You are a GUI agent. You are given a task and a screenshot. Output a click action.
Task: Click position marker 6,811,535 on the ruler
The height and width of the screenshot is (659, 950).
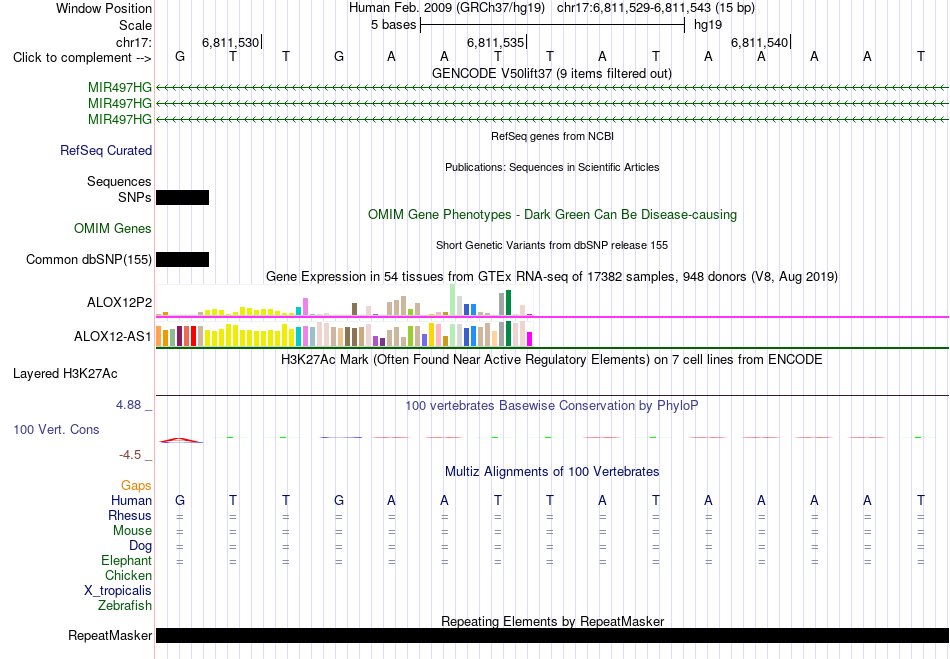(496, 42)
